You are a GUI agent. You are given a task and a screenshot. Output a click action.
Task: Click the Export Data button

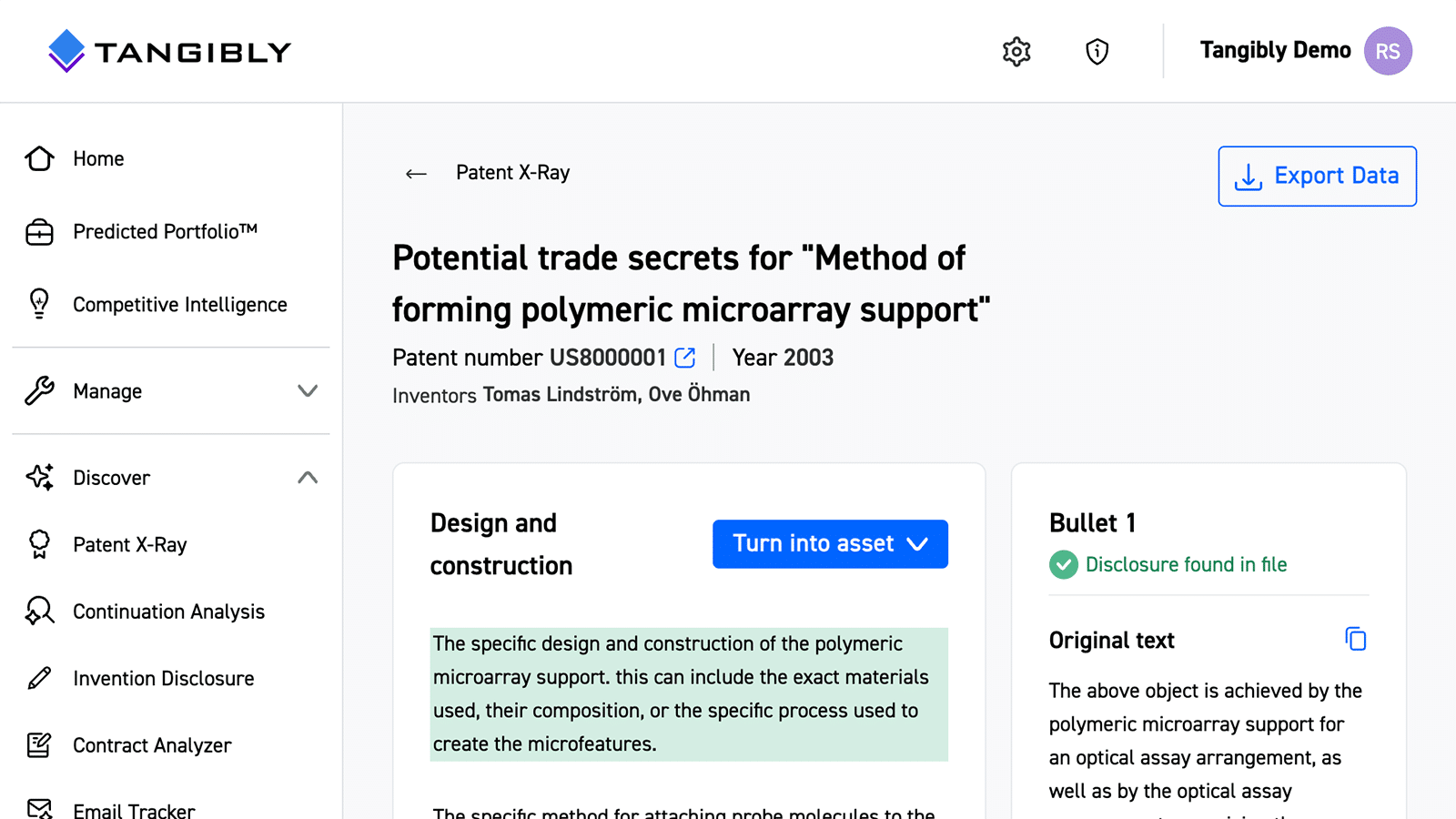tap(1317, 176)
